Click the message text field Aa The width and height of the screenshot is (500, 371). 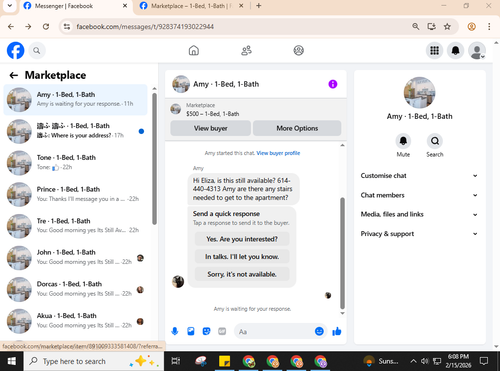275,332
